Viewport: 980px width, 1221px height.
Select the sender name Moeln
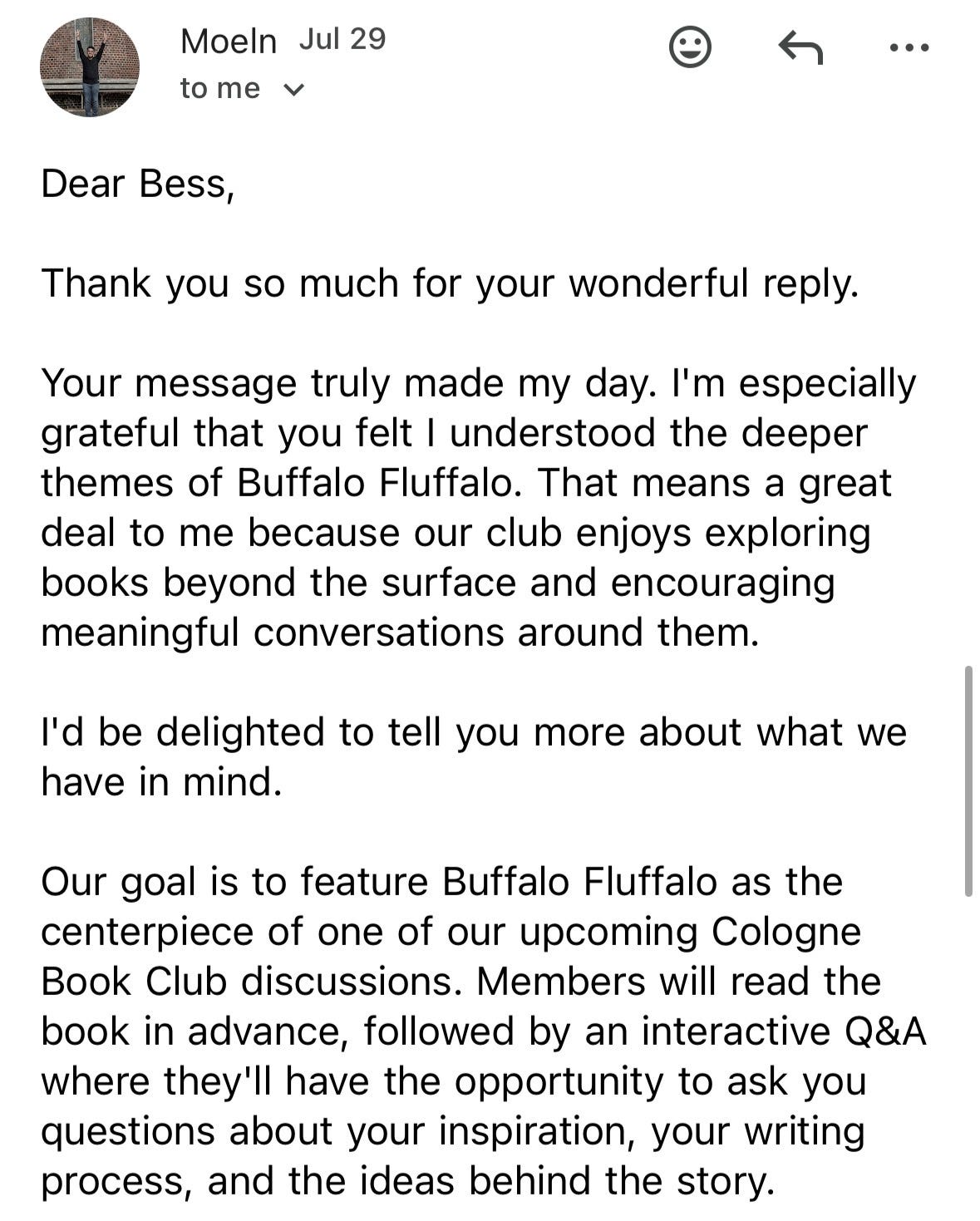tap(229, 40)
